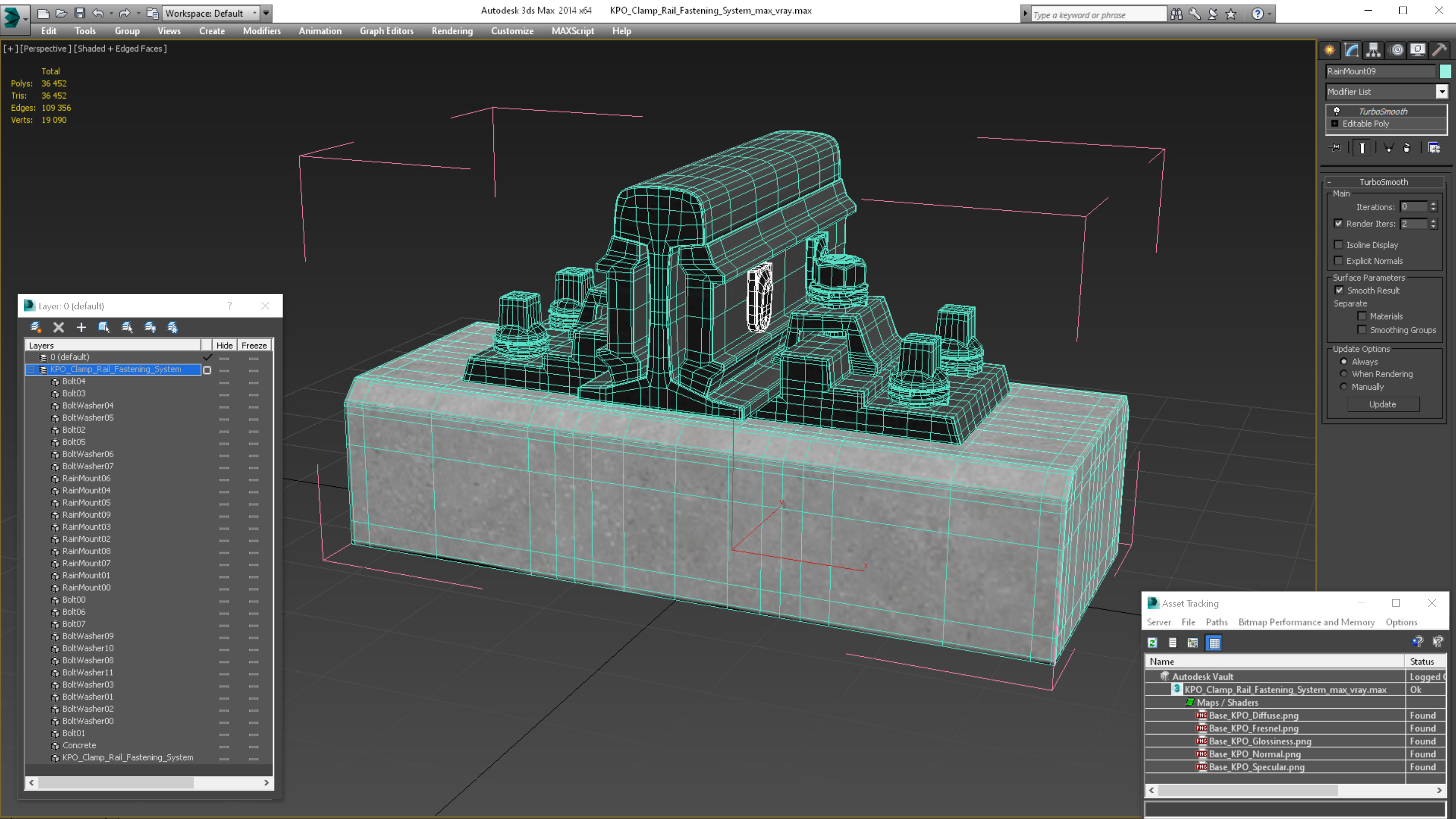The width and height of the screenshot is (1456, 819).
Task: Click Asset Tracking horizontal scrollbar
Action: (1295, 790)
